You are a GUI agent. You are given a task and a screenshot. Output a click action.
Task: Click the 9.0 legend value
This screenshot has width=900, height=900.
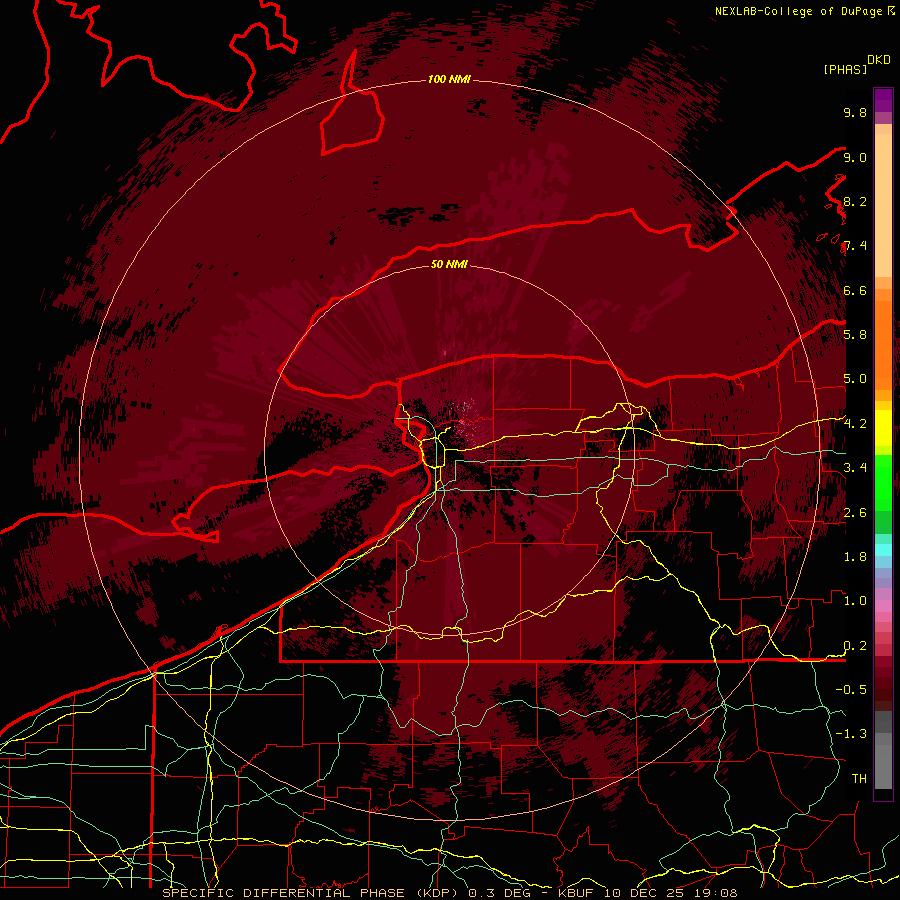pyautogui.click(x=855, y=157)
